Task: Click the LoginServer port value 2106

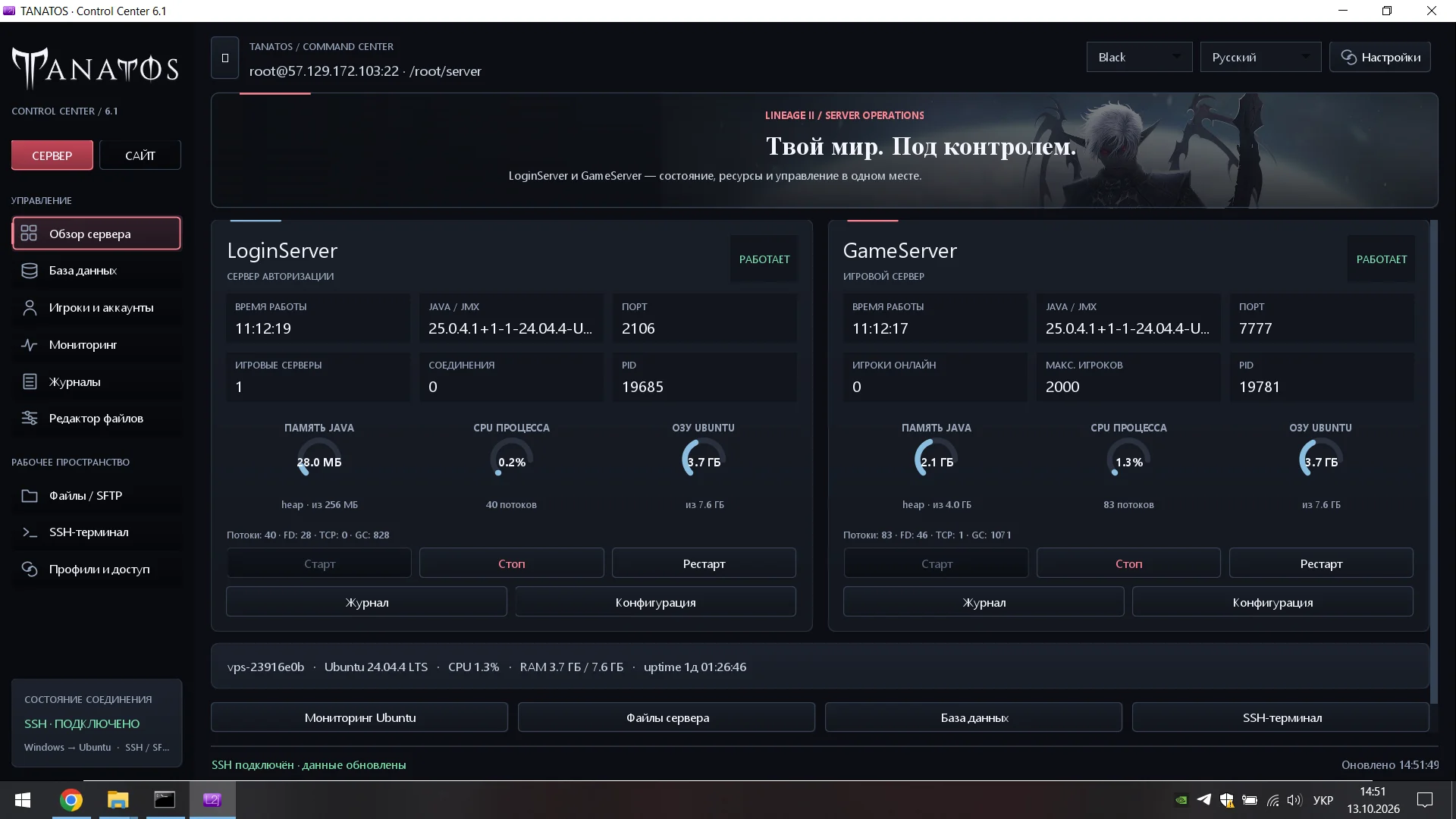Action: pos(639,328)
